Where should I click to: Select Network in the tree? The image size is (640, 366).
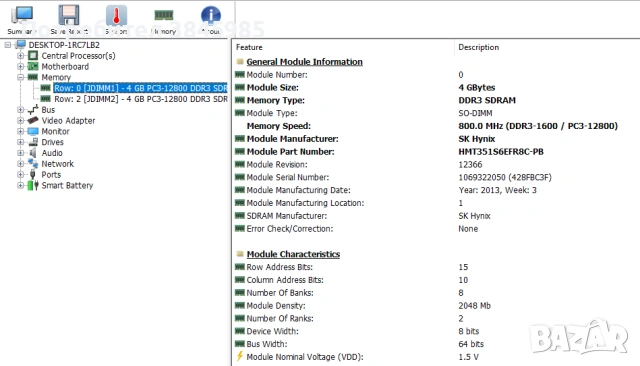pos(58,164)
